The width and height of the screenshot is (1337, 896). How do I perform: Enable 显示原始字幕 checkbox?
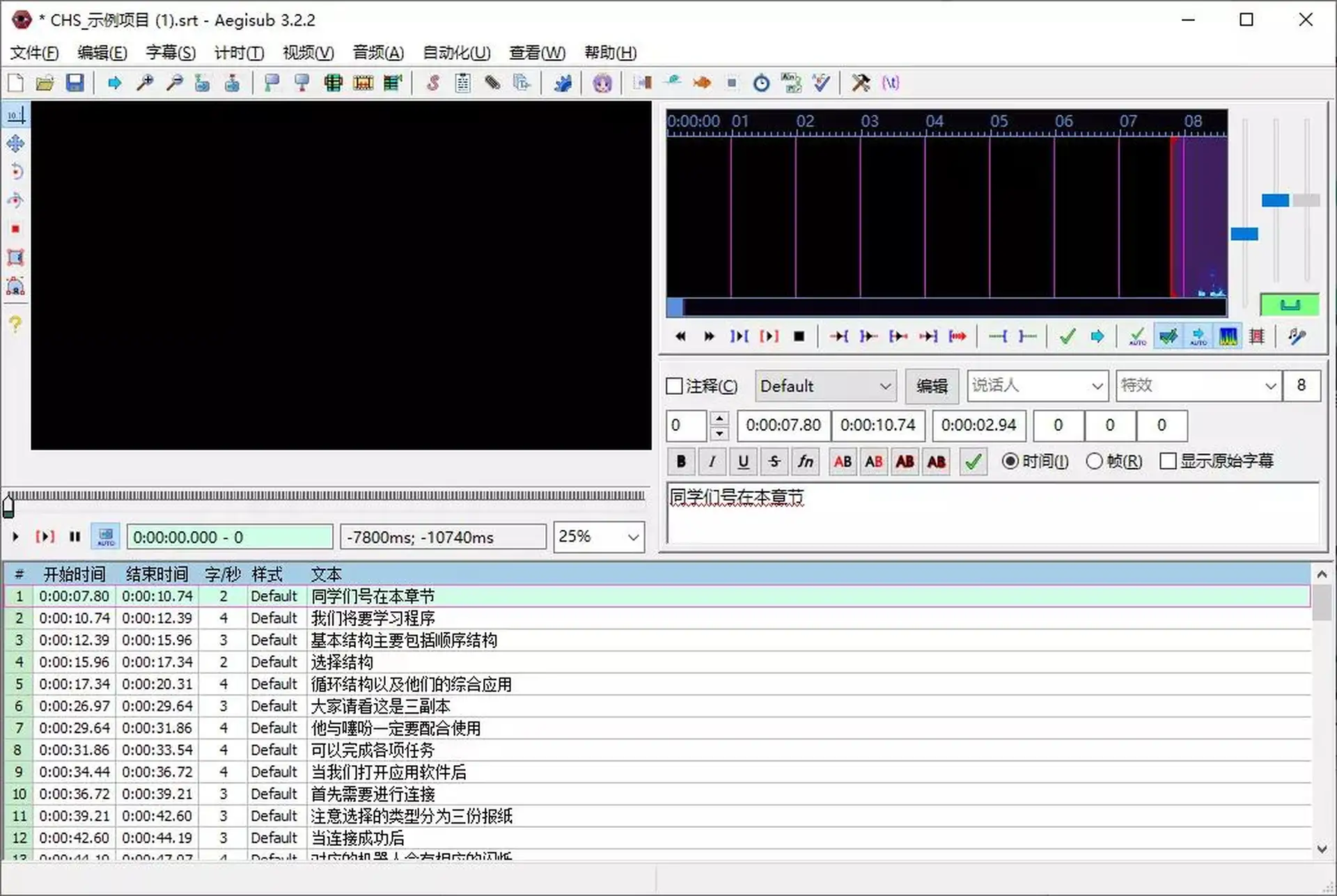[x=1168, y=461]
